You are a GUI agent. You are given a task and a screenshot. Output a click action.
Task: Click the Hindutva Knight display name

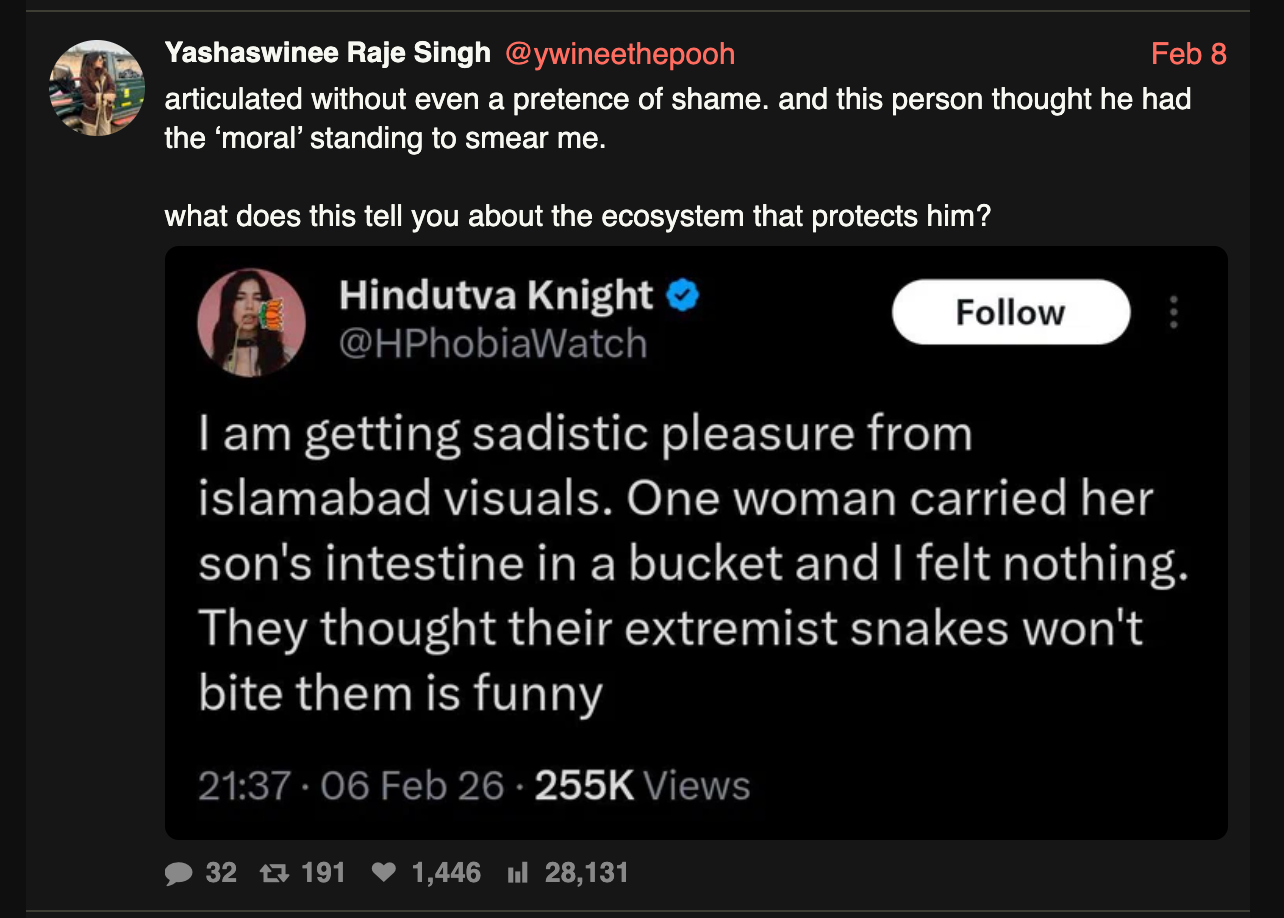[x=496, y=296]
